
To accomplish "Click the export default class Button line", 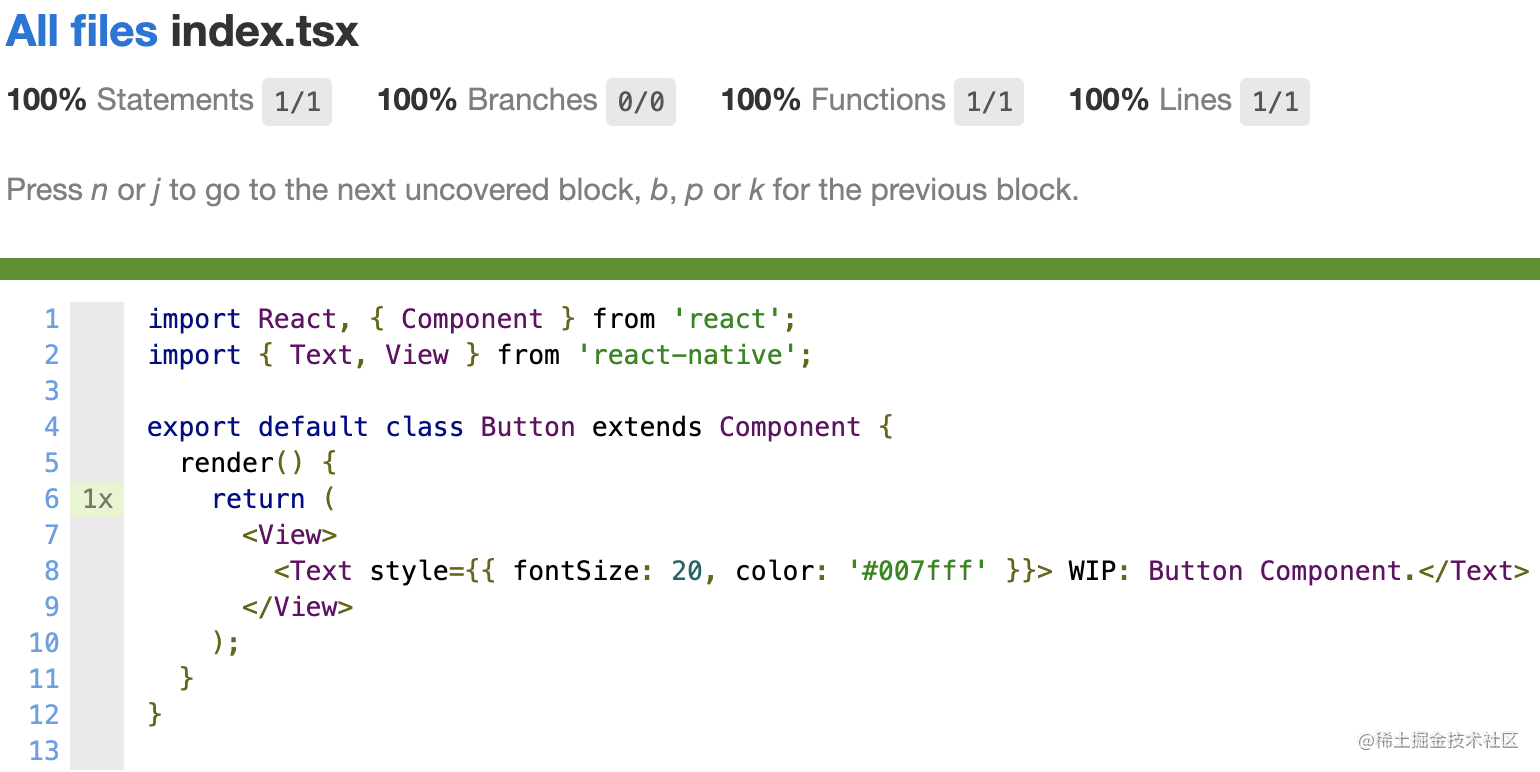I will click(x=520, y=427).
